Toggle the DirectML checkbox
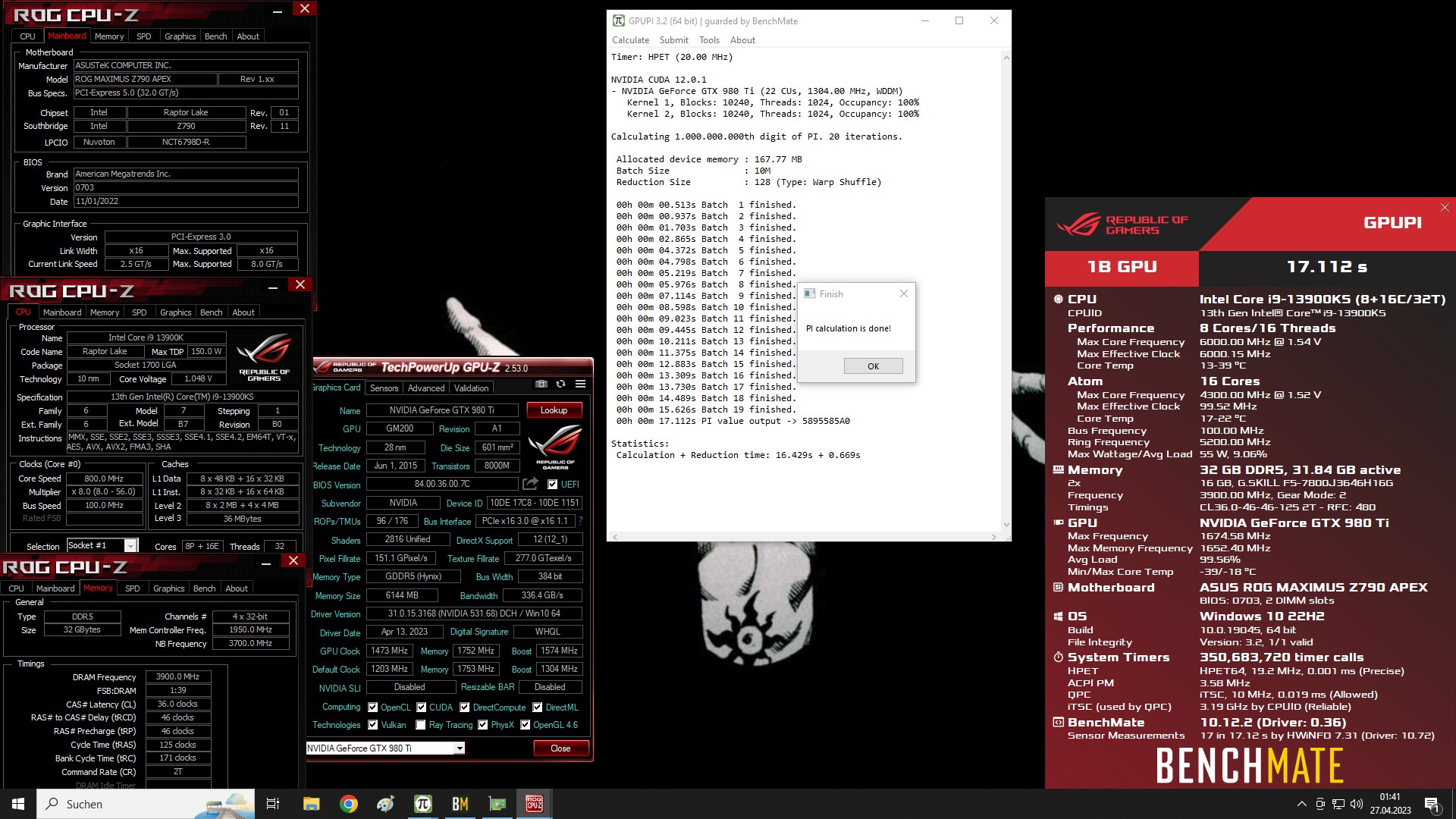Viewport: 1456px width, 819px height. (x=537, y=707)
